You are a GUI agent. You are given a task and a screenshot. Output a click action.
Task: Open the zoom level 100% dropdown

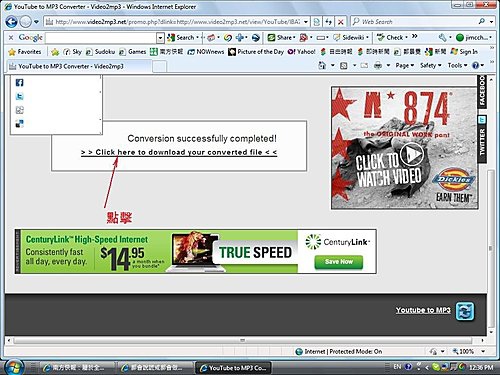pos(483,351)
